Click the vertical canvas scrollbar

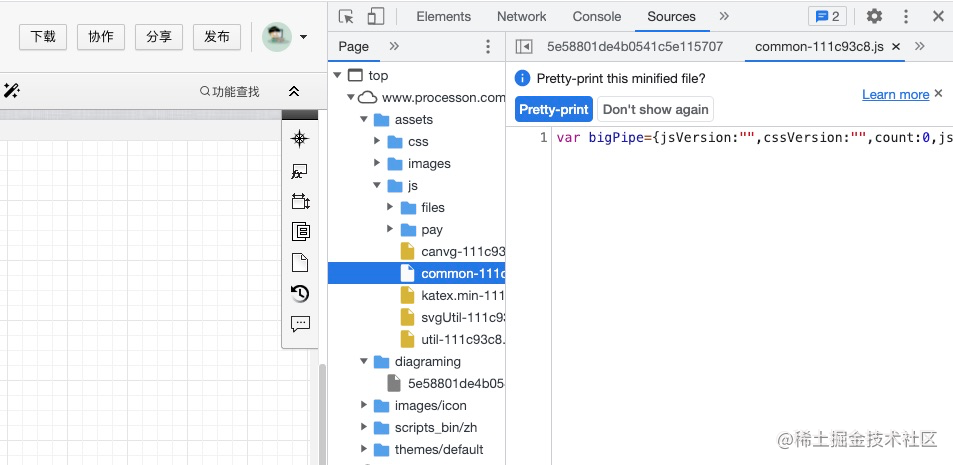323,413
